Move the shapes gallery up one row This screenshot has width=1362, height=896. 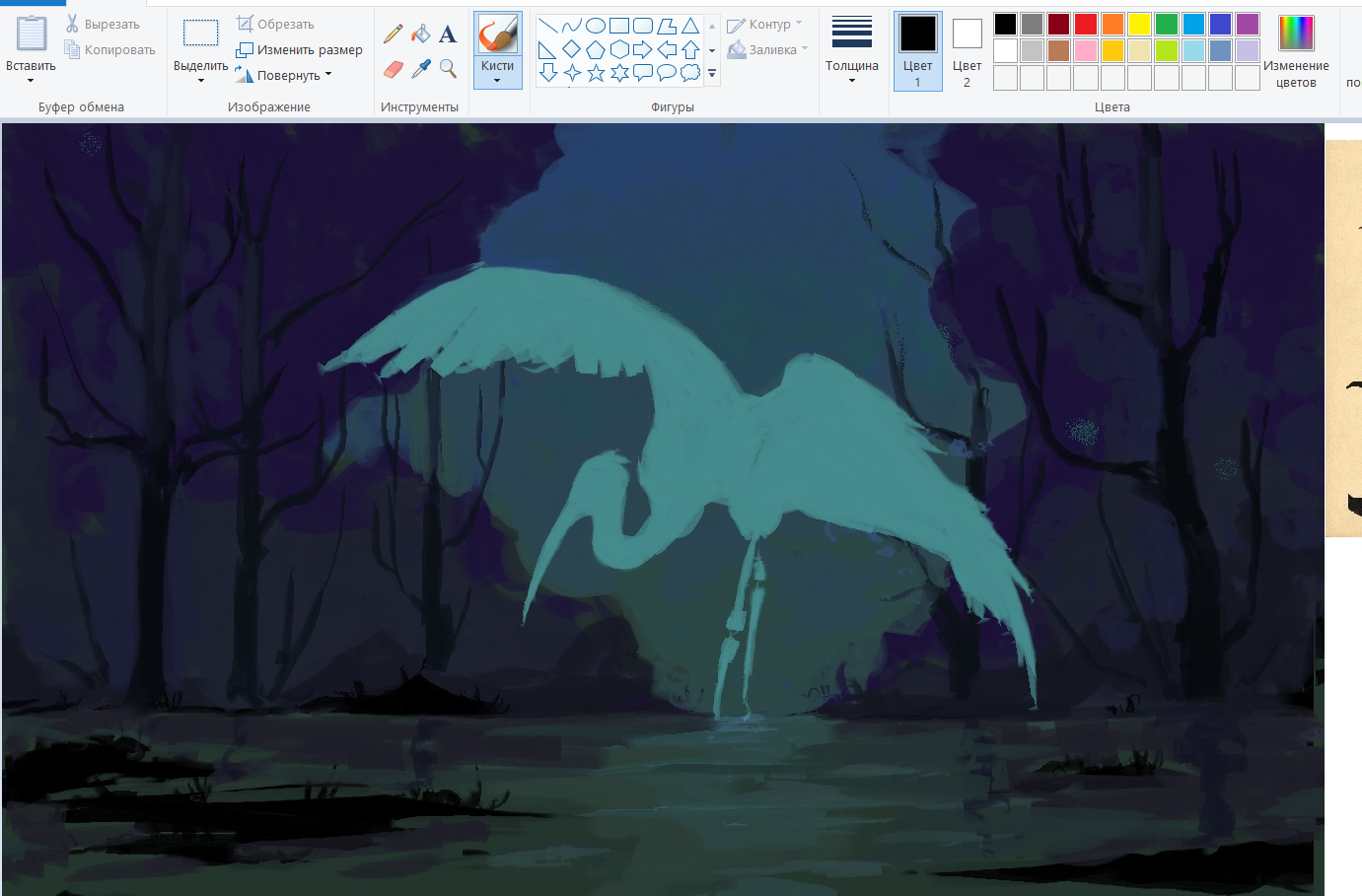click(x=712, y=26)
